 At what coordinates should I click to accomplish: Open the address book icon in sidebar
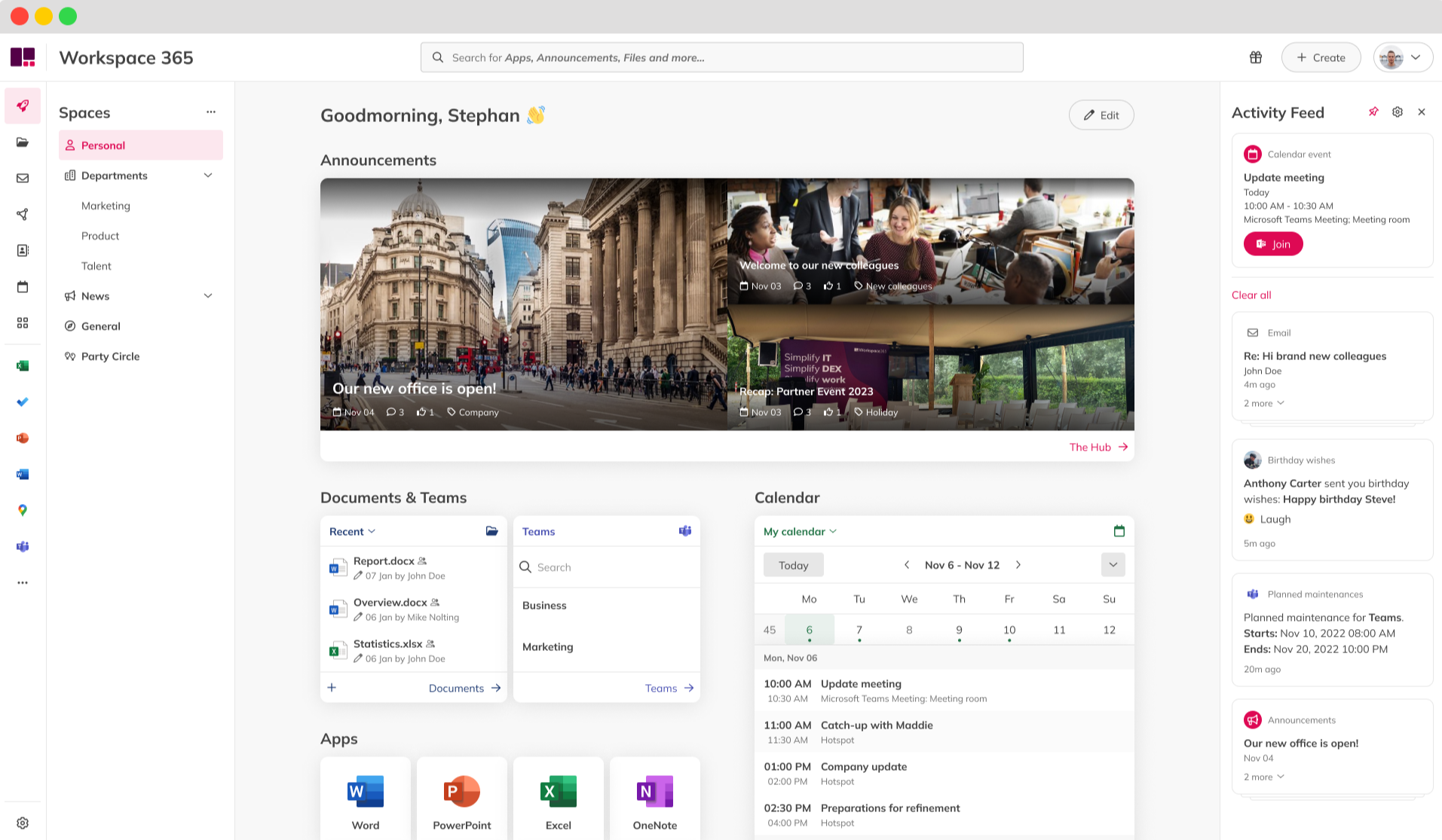(x=23, y=250)
